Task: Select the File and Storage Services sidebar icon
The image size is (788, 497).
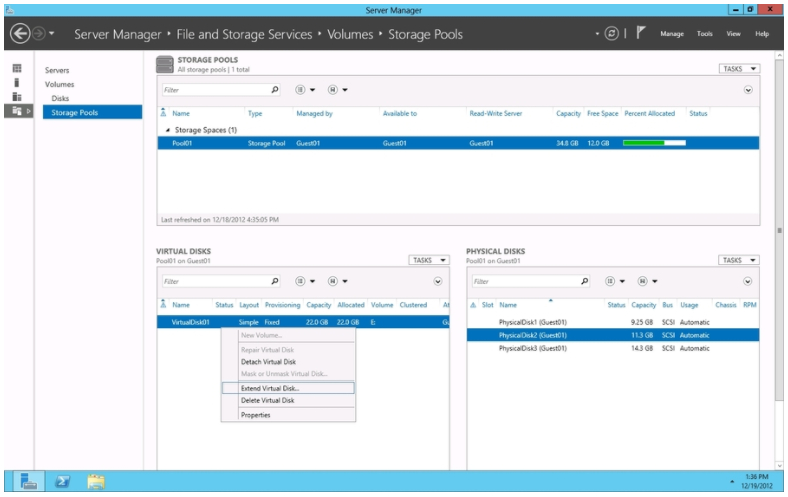Action: coord(17,111)
